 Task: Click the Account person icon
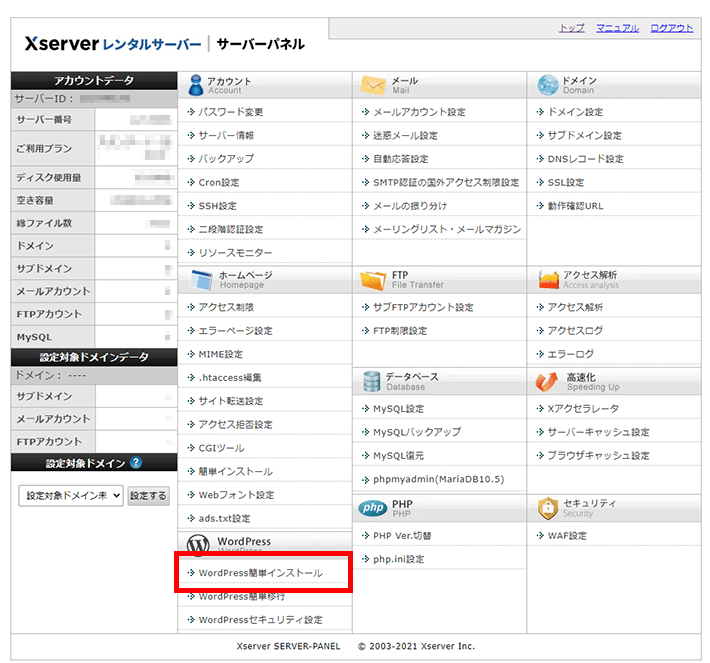196,85
